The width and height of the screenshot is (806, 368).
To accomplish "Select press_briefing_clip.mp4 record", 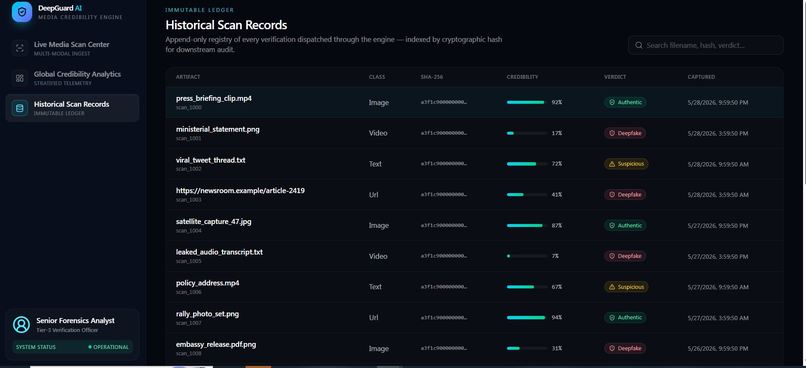I will click(474, 102).
